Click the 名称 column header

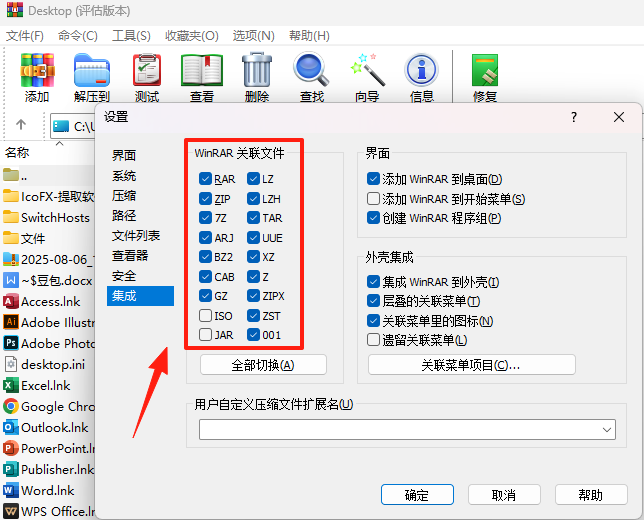click(x=17, y=153)
